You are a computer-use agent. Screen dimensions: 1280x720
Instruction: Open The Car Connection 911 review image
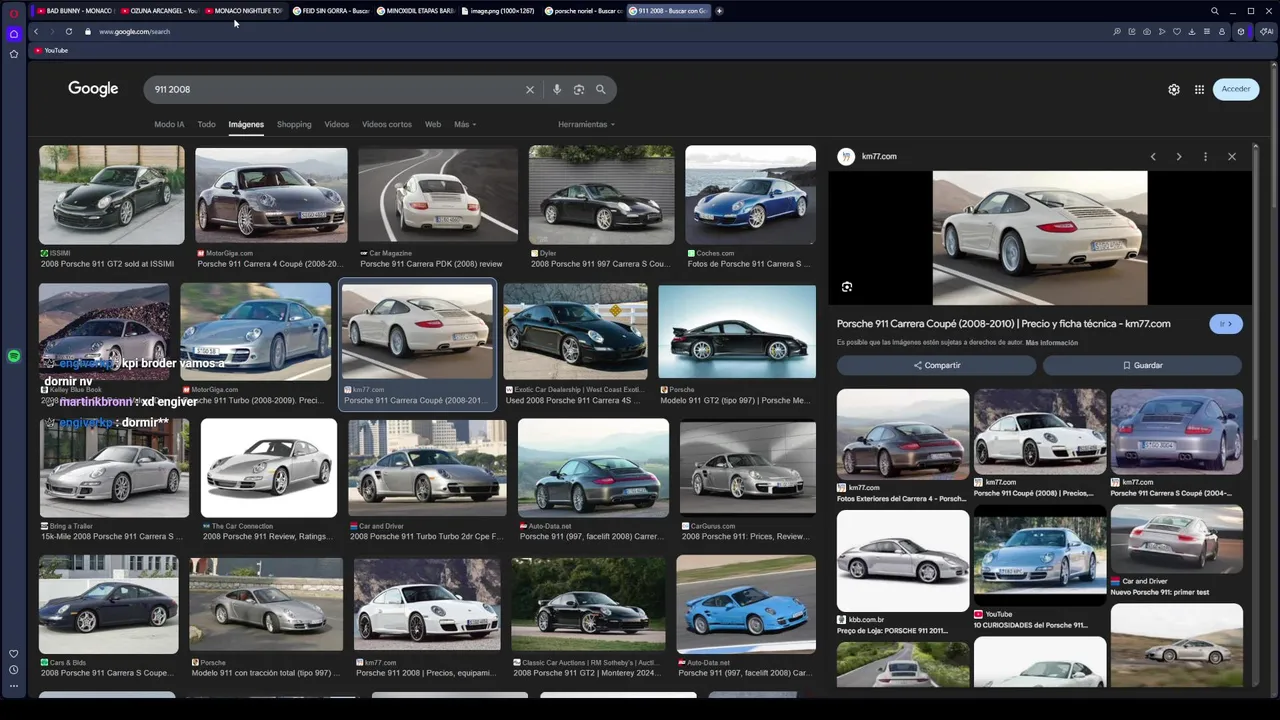pyautogui.click(x=269, y=467)
